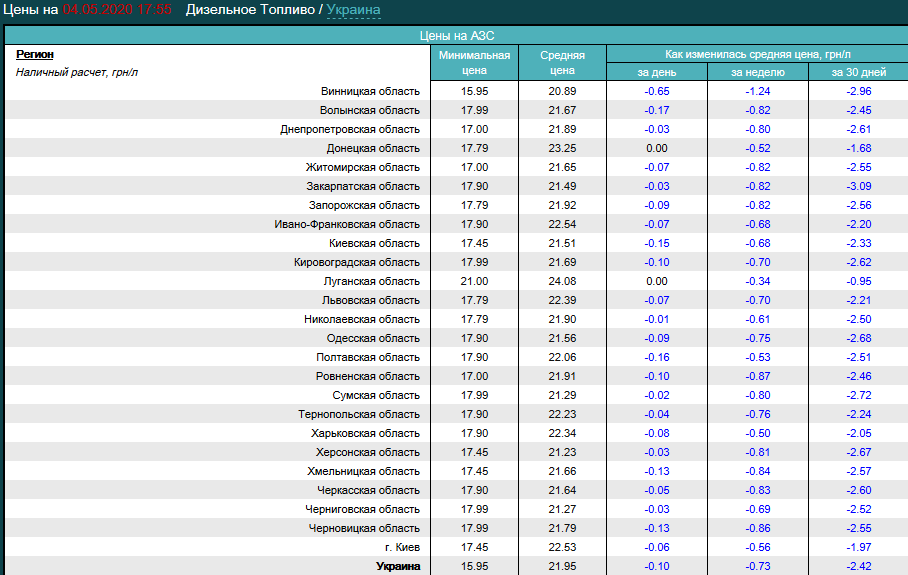Select the Винницкая область row label
The height and width of the screenshot is (575, 908).
[370, 91]
